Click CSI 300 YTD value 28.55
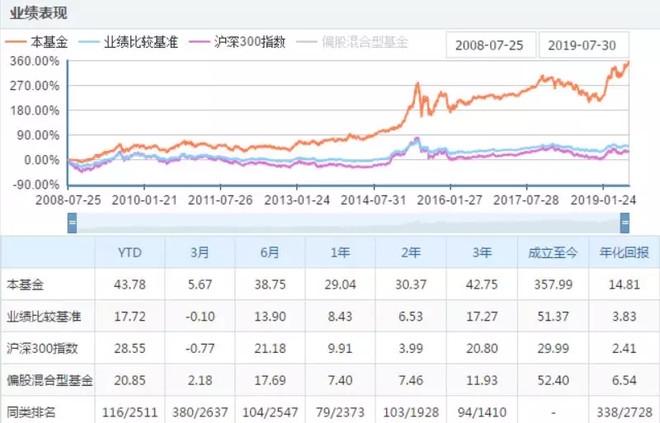The image size is (660, 423). 130,349
